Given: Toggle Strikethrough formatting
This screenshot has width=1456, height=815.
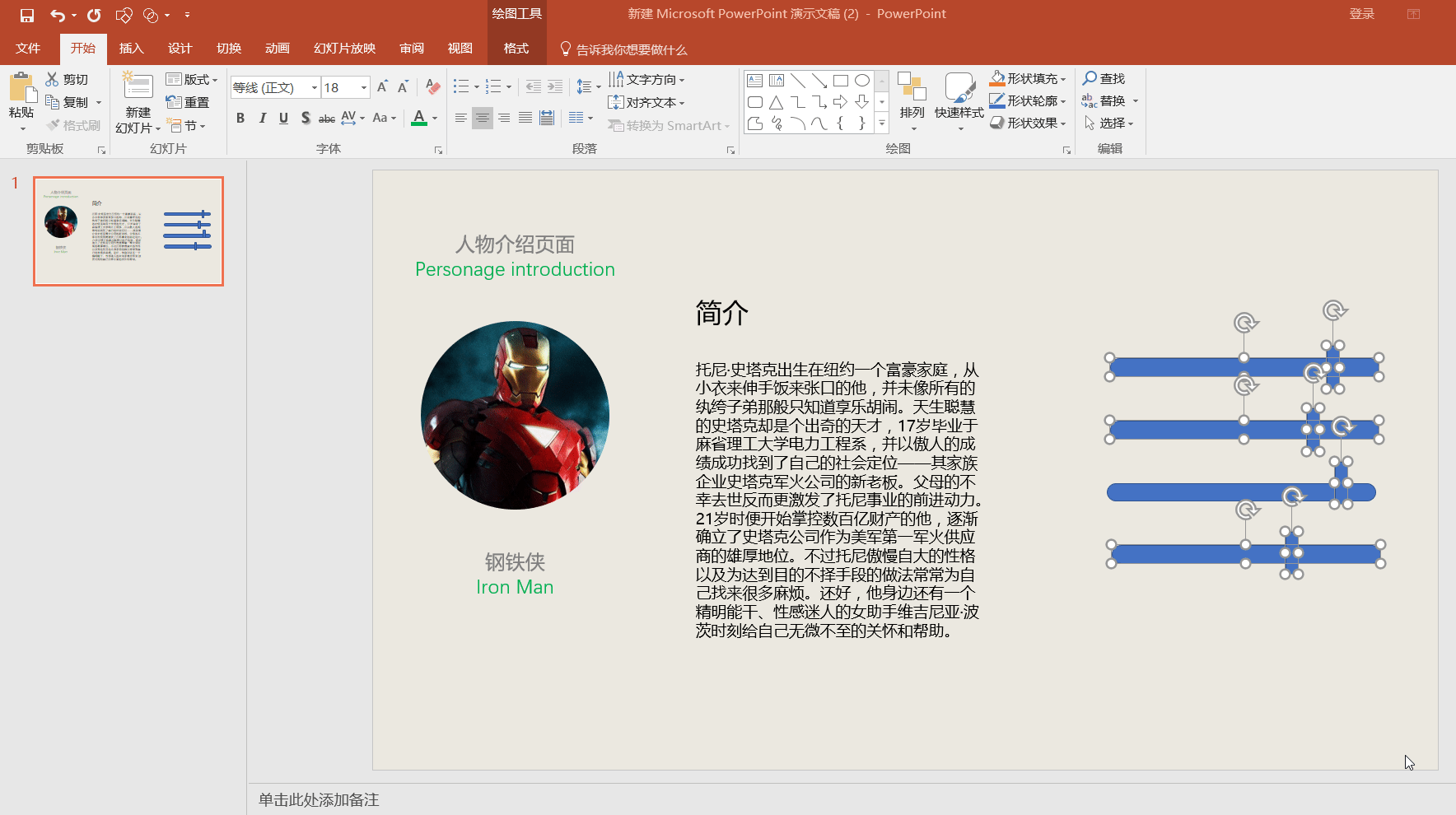Looking at the screenshot, I should pos(327,118).
